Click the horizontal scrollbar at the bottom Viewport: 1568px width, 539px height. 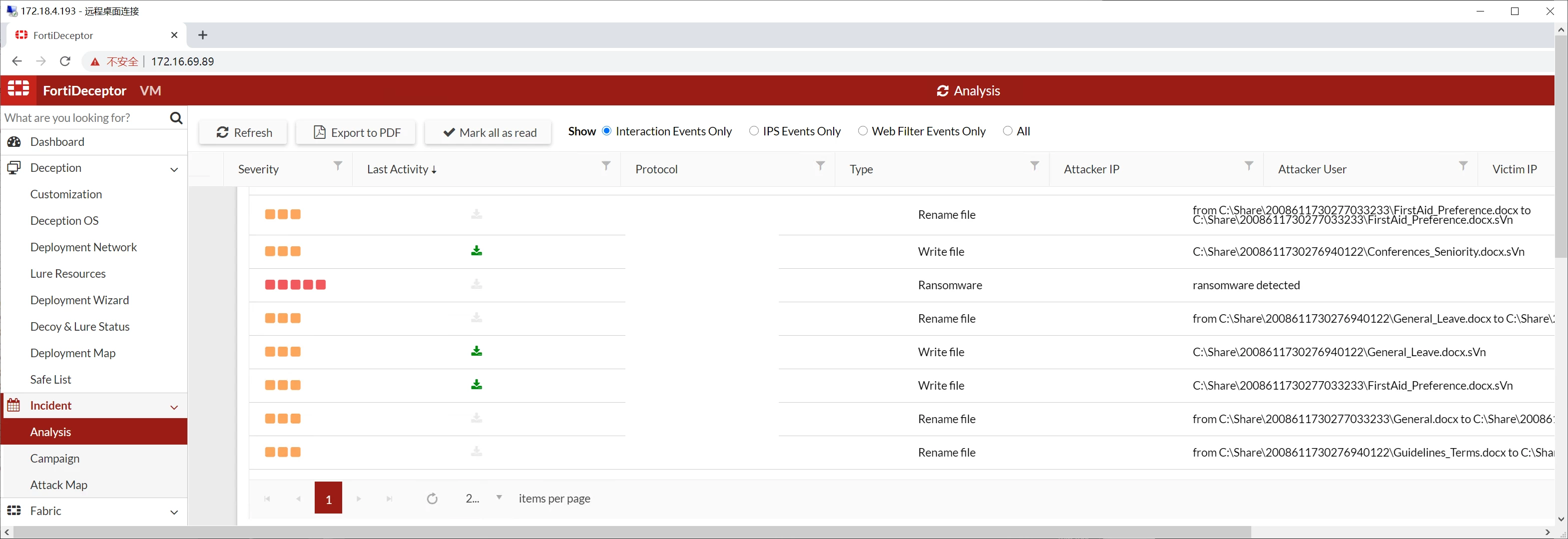tap(633, 533)
